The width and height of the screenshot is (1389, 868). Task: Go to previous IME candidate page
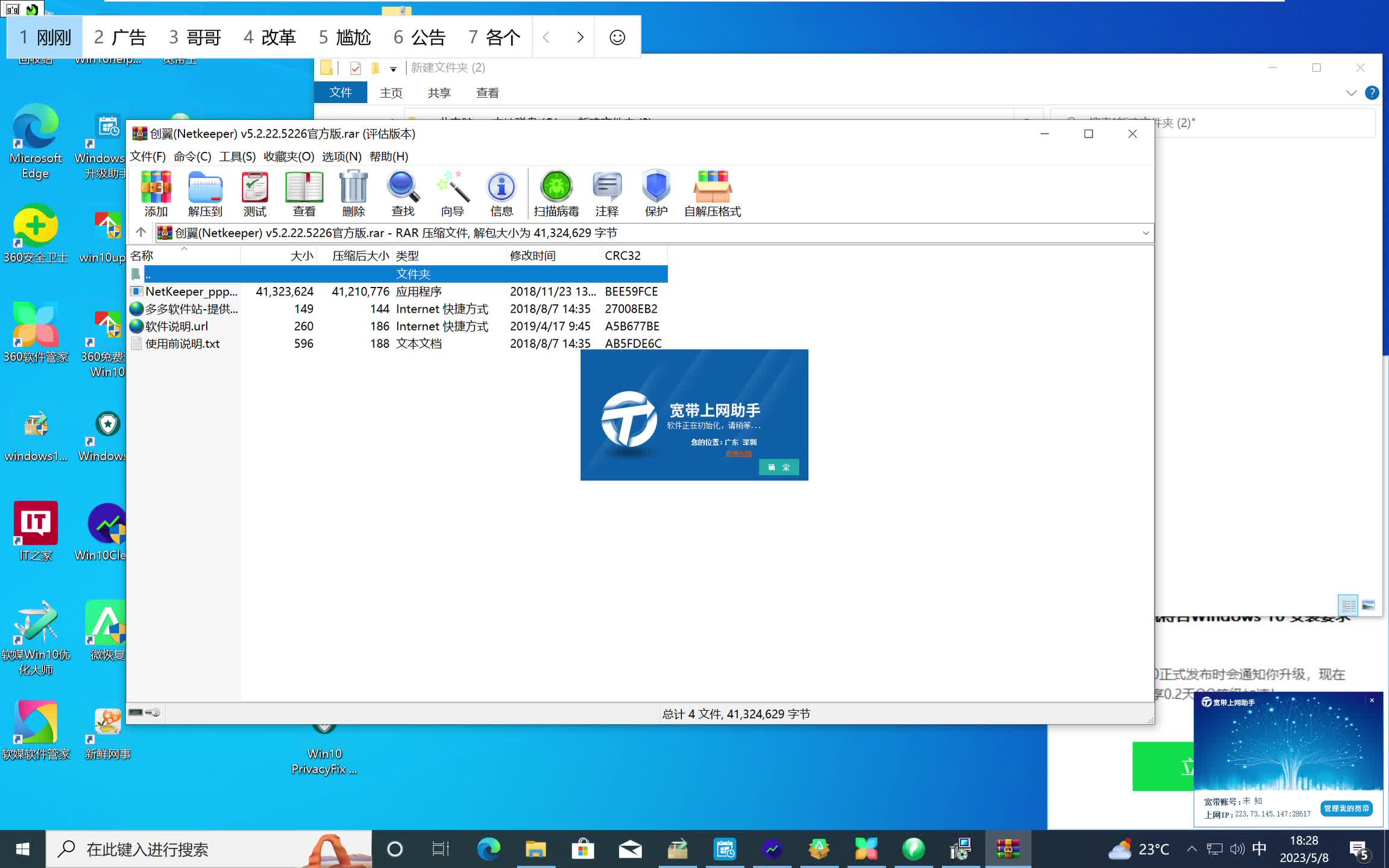(546, 37)
